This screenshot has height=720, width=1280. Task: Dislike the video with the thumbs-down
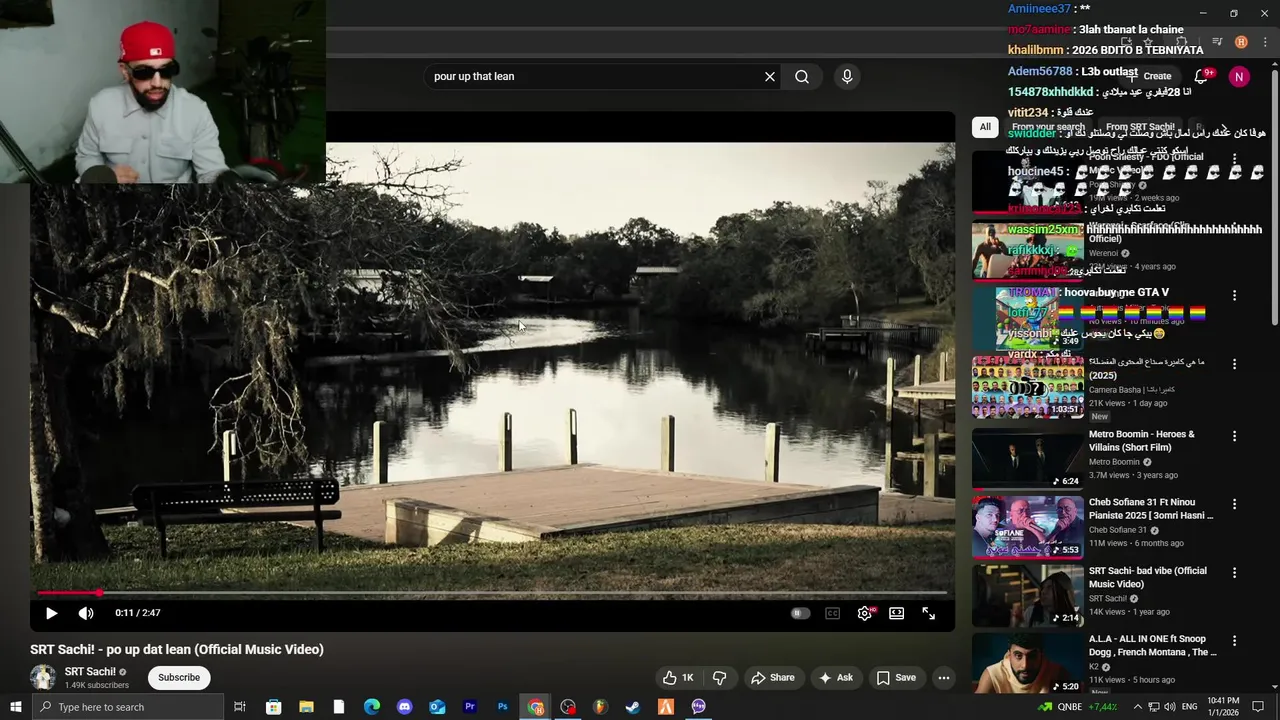tap(720, 677)
